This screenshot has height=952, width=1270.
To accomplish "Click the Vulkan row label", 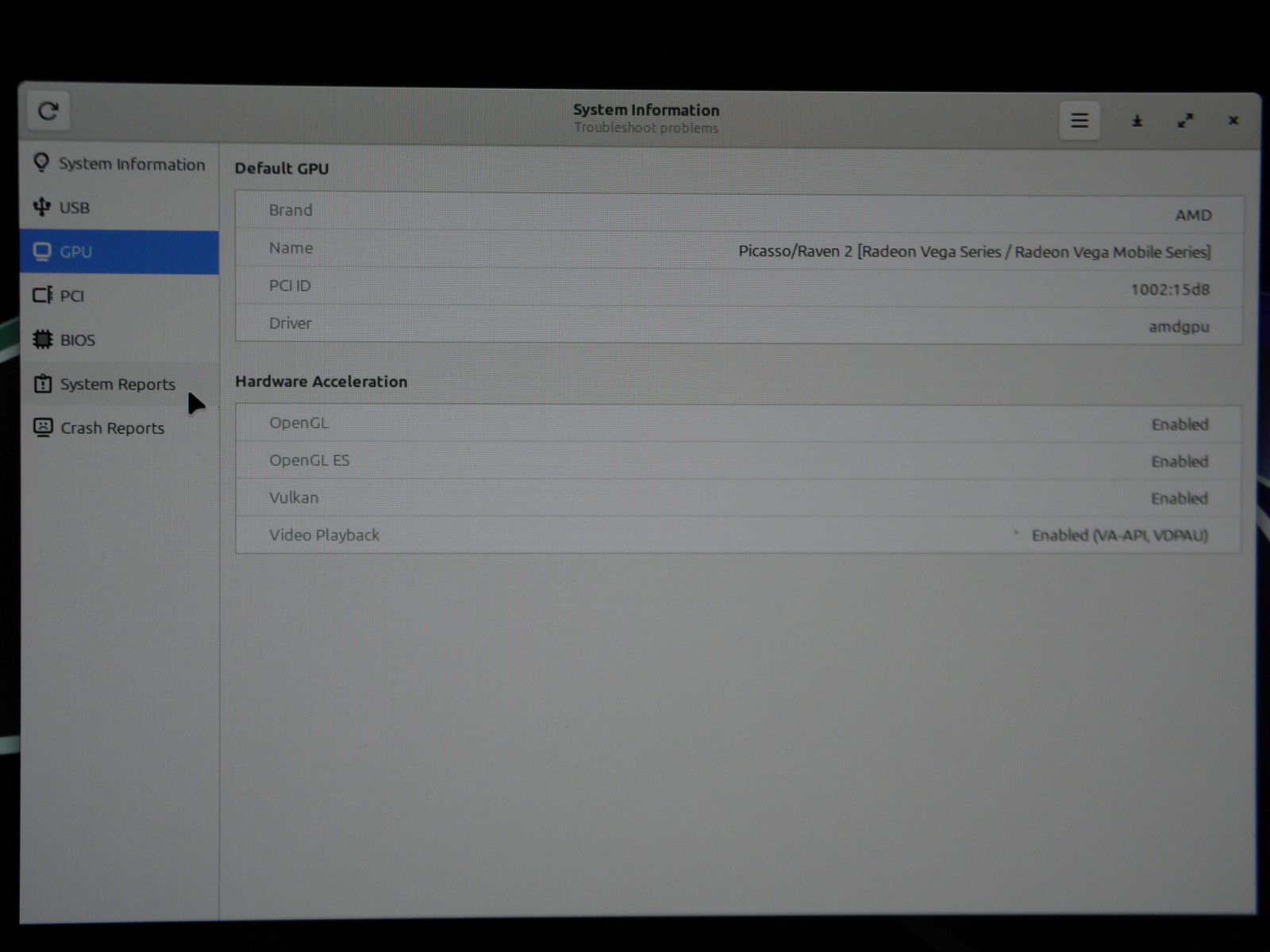I will [294, 497].
